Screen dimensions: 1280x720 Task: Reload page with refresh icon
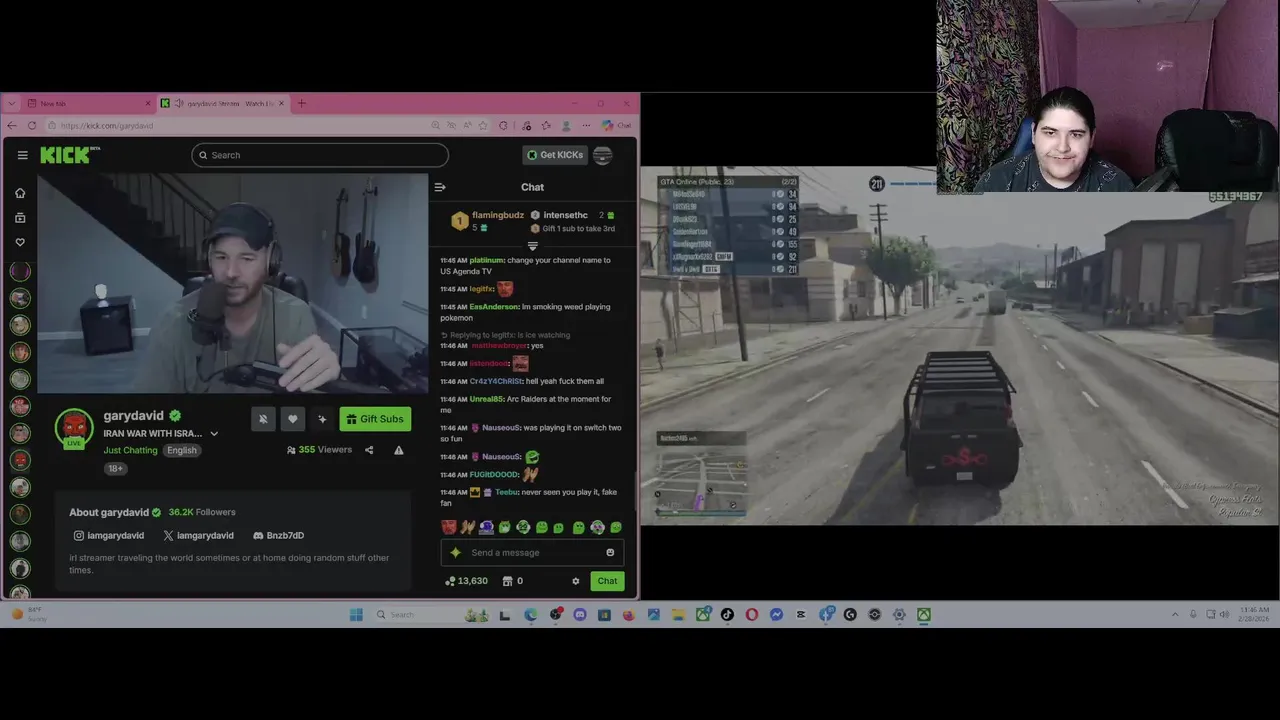(32, 126)
